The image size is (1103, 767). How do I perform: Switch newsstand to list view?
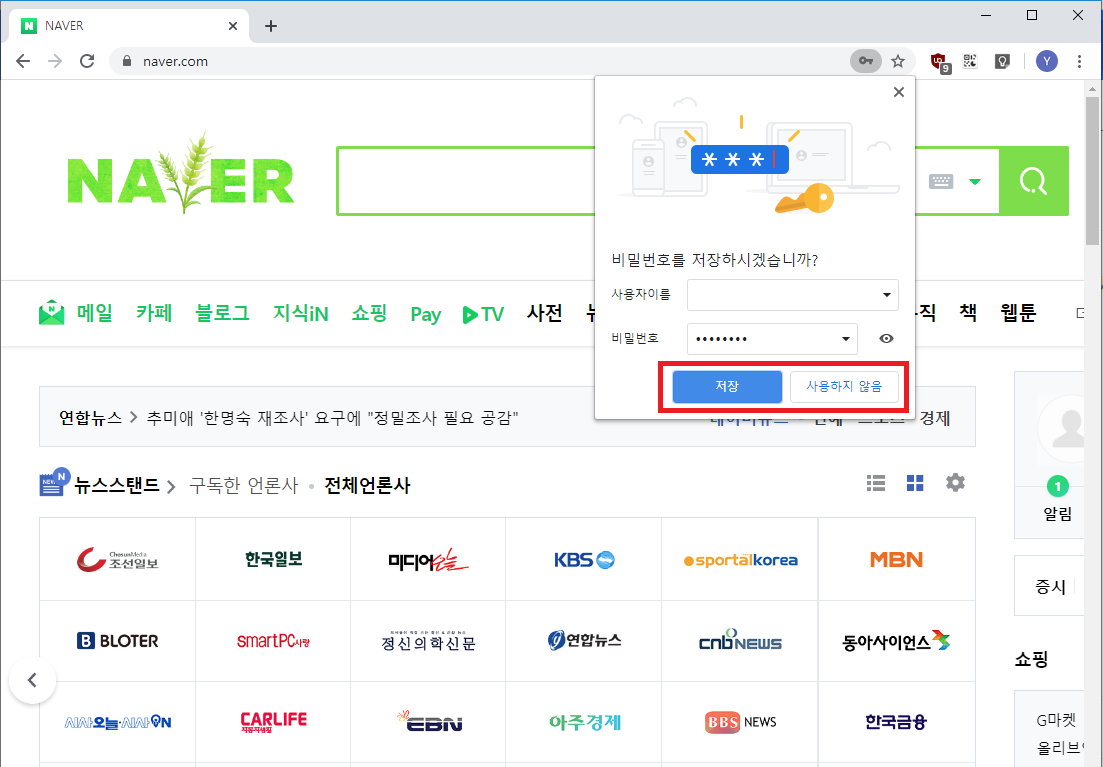point(876,483)
